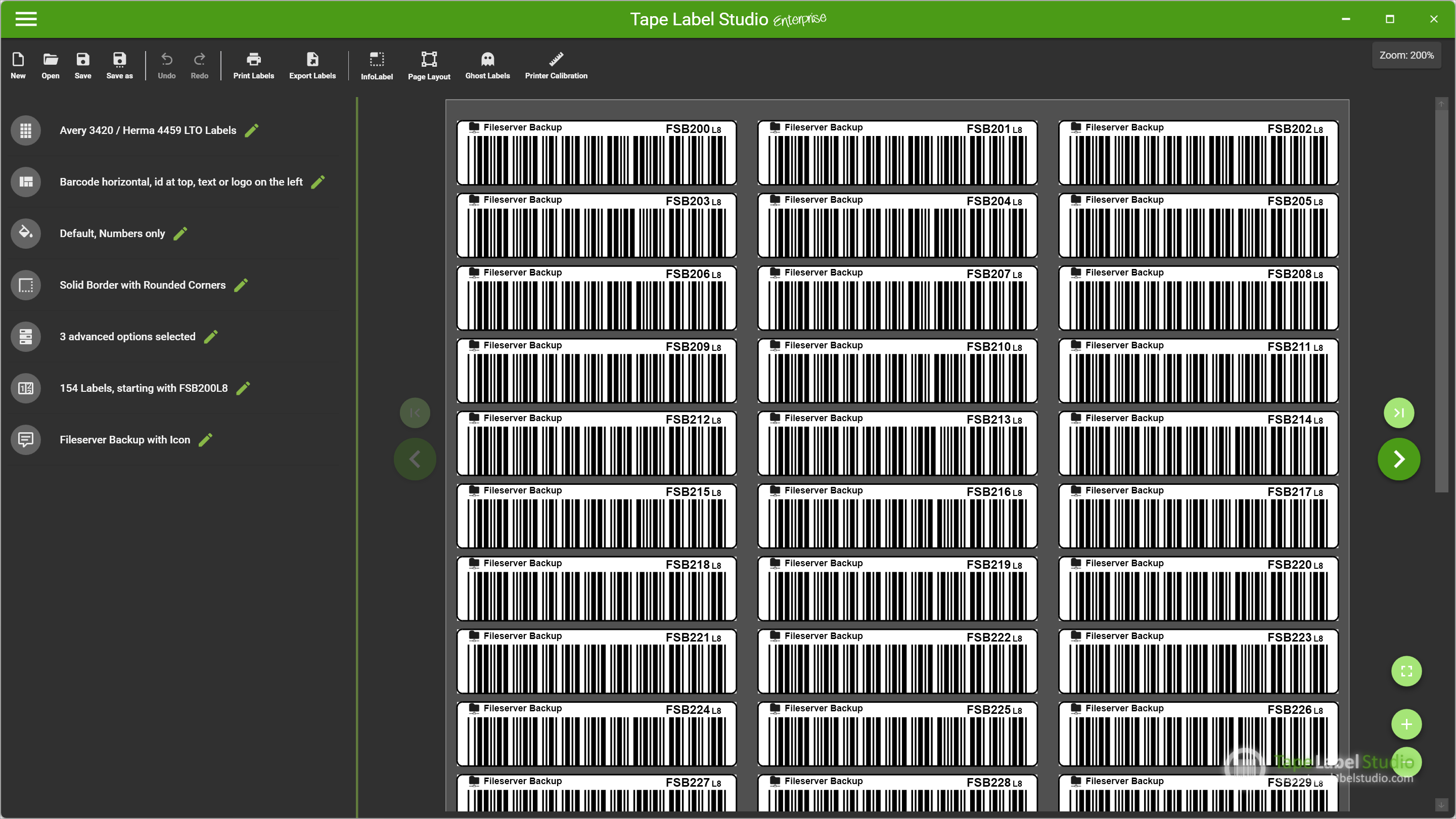This screenshot has width=1456, height=819.
Task: Edit the 154 Labels starting range
Action: pos(243,388)
